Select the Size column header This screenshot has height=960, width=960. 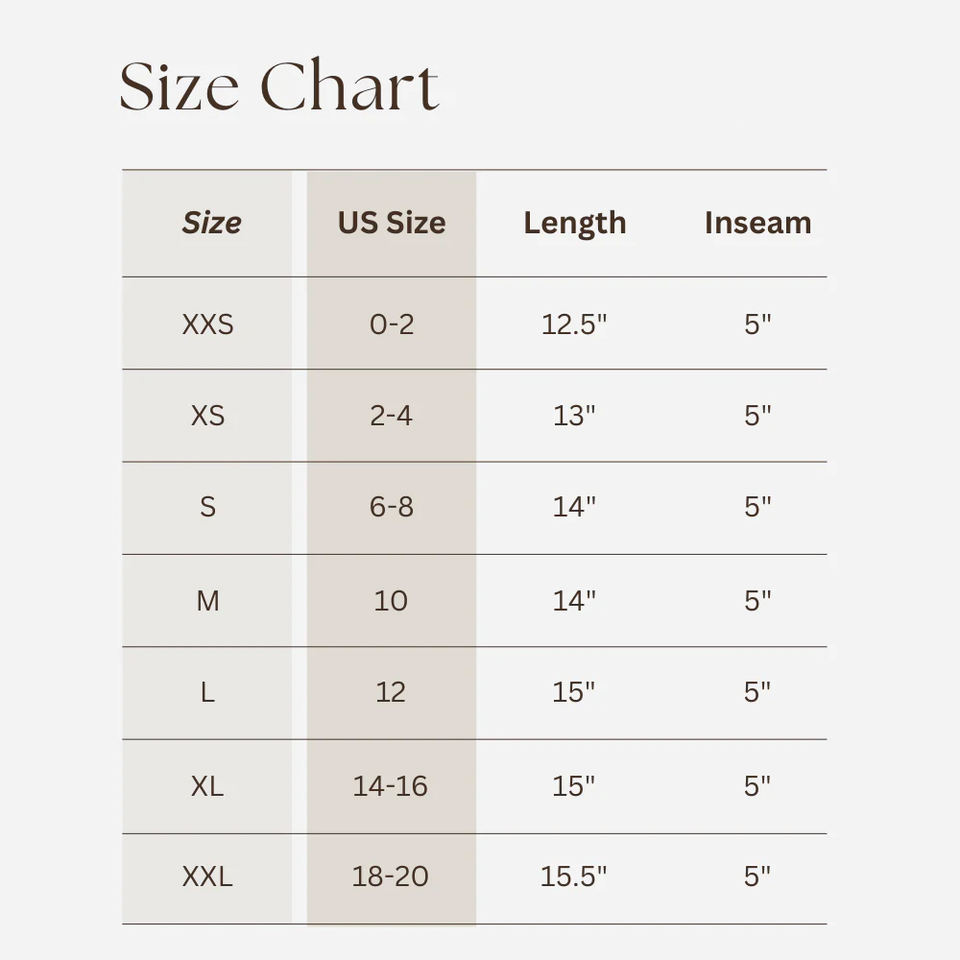tap(211, 223)
